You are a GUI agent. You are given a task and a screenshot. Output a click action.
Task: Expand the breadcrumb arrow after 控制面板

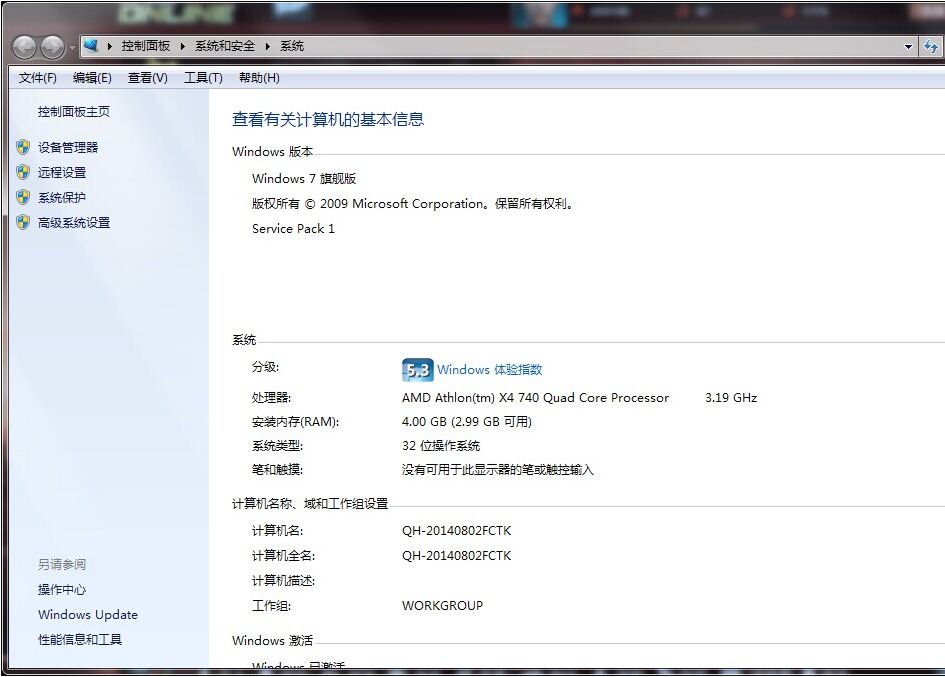183,46
